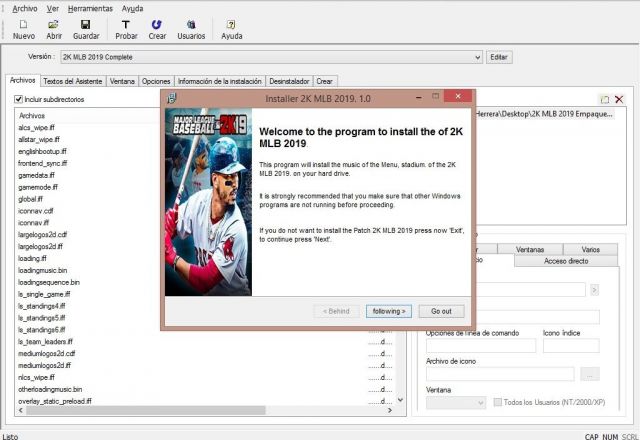The image size is (640, 440).
Task: Select file gamemode.iff
Action: click(38, 187)
